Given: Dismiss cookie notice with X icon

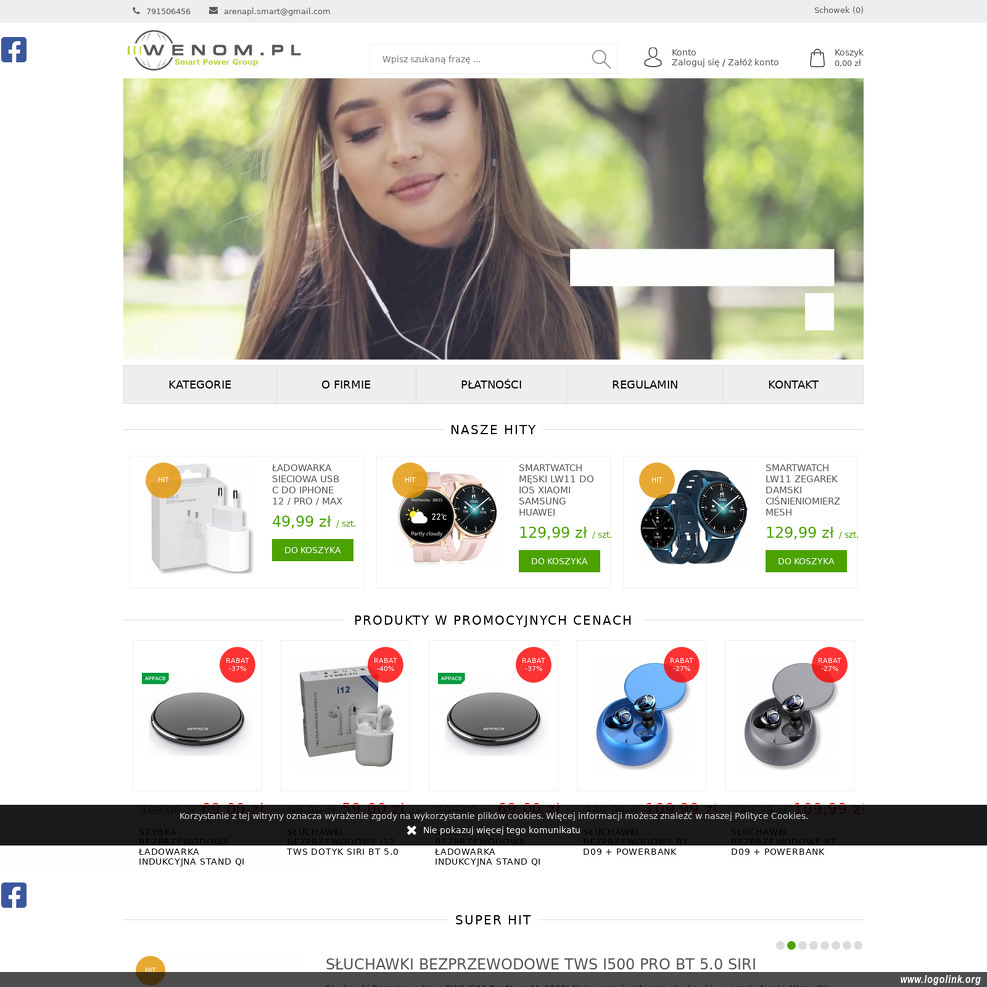Looking at the screenshot, I should [x=412, y=830].
